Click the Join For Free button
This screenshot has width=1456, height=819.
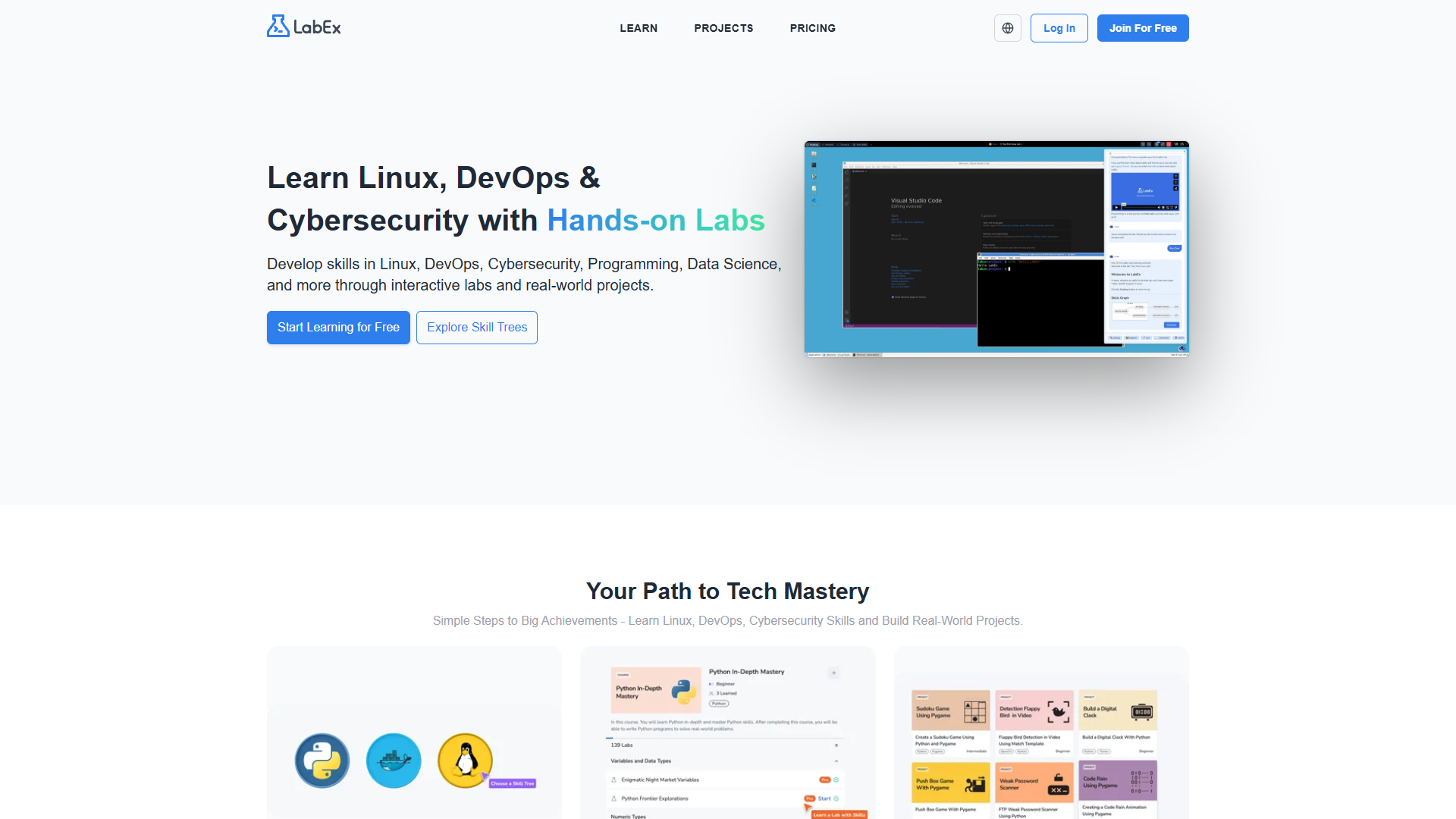click(x=1143, y=28)
